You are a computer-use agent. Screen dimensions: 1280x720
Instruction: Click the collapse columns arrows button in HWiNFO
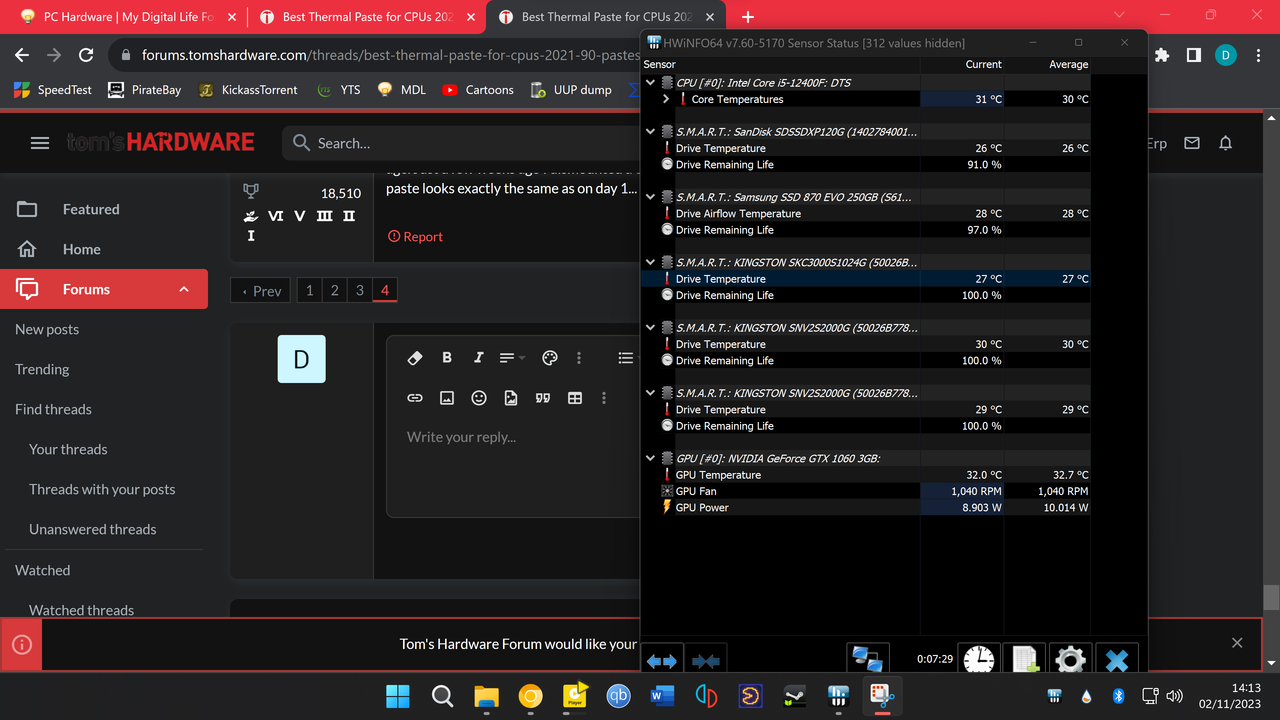(x=705, y=661)
